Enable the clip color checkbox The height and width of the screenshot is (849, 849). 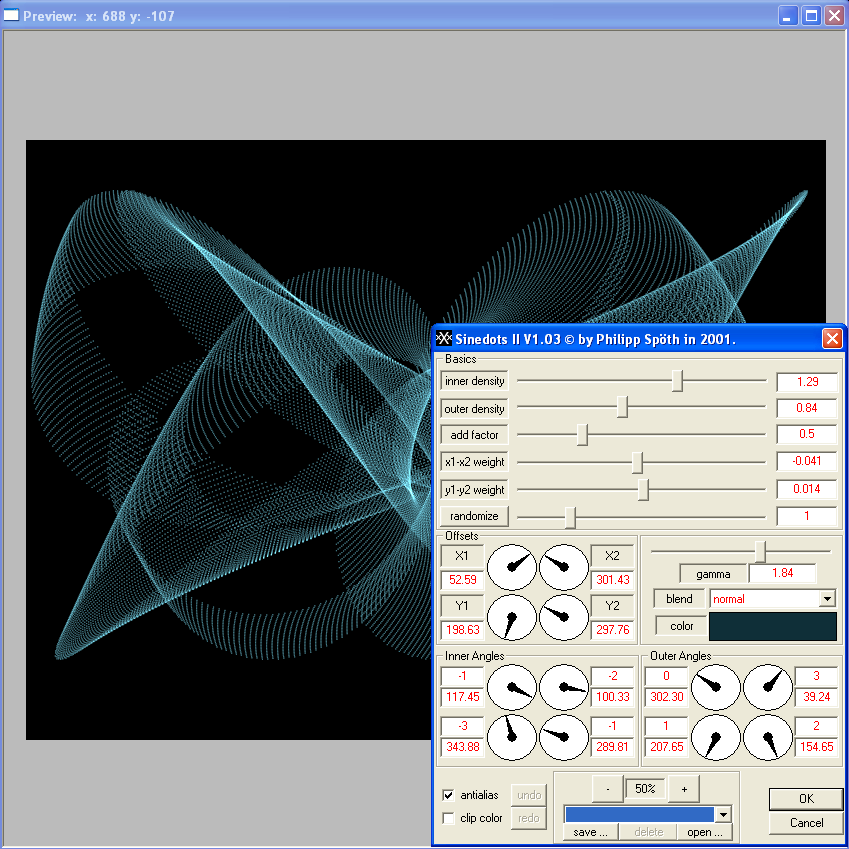(x=448, y=818)
